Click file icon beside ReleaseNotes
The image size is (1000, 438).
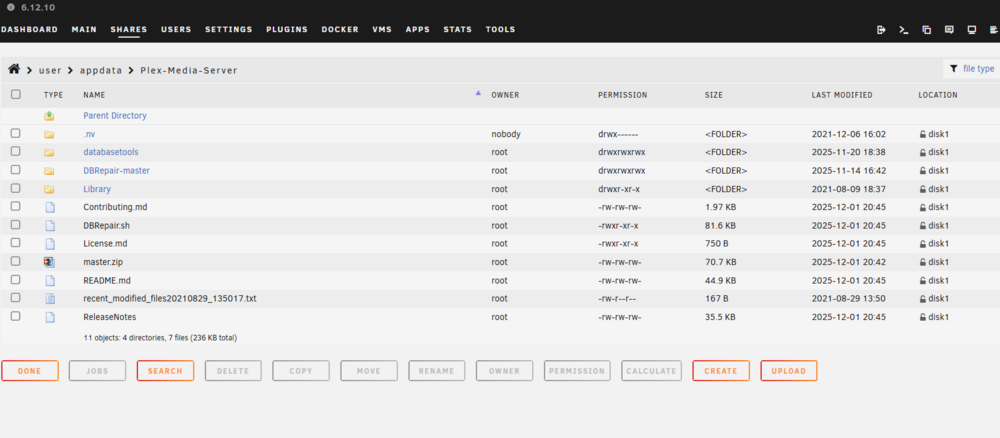[x=50, y=317]
